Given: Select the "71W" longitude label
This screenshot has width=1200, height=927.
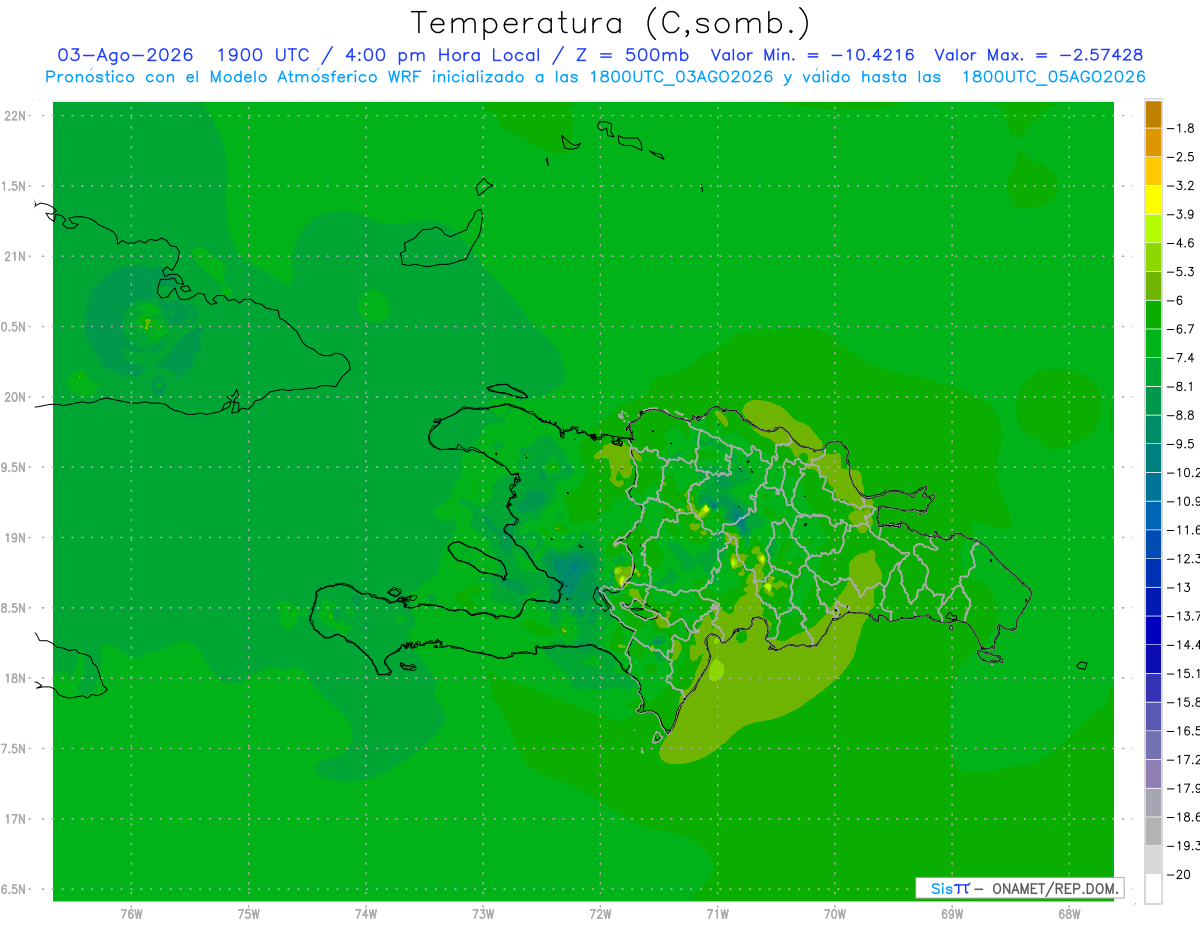Looking at the screenshot, I should coord(717,914).
